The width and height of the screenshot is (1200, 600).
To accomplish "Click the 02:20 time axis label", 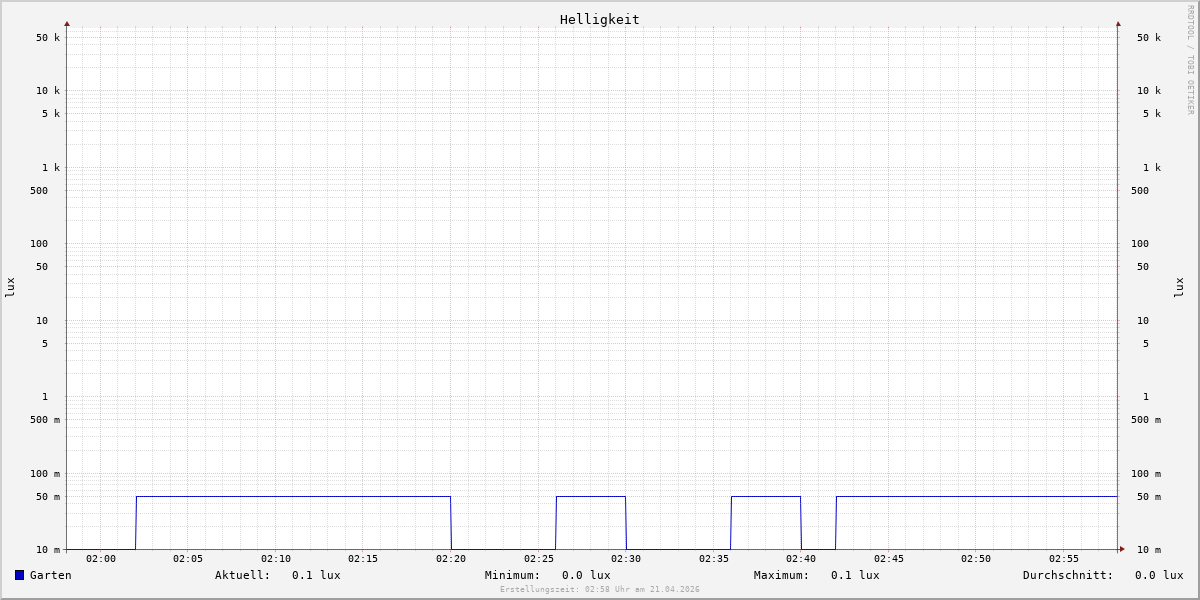I will point(451,559).
